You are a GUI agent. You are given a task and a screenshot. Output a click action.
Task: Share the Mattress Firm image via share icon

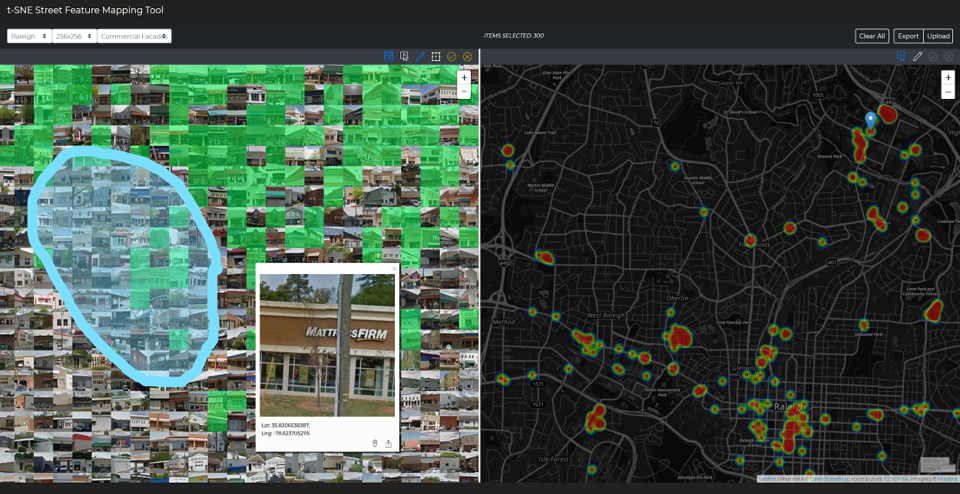click(x=388, y=443)
